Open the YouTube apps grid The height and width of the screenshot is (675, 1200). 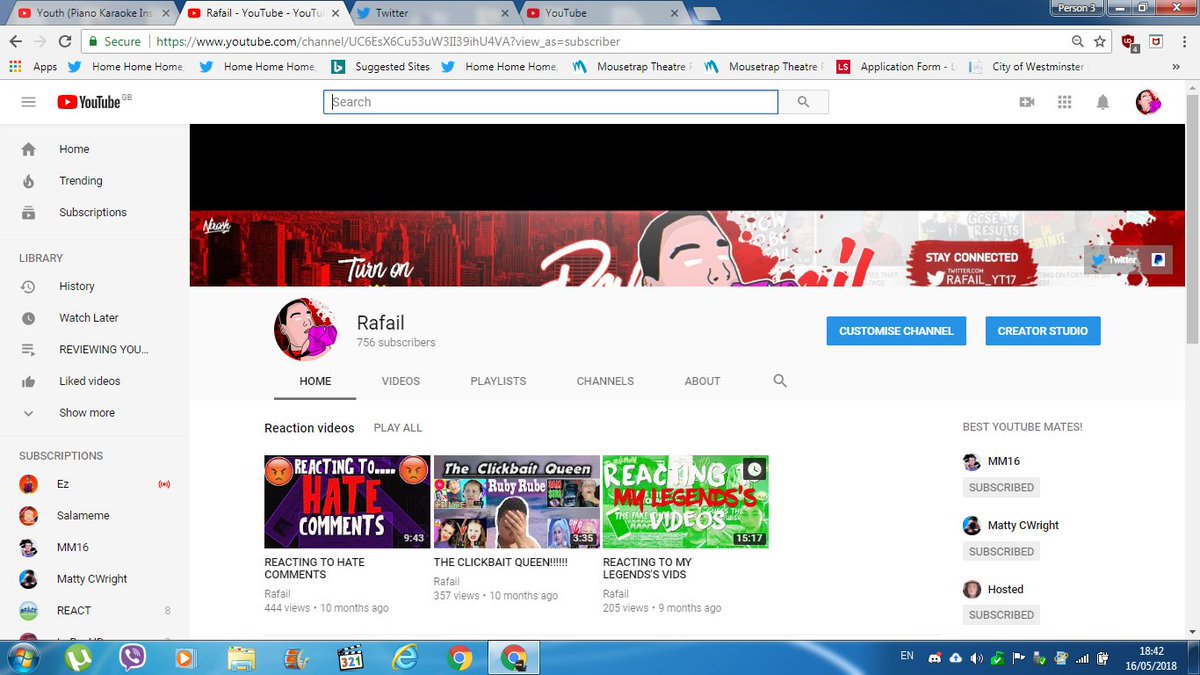click(1064, 102)
